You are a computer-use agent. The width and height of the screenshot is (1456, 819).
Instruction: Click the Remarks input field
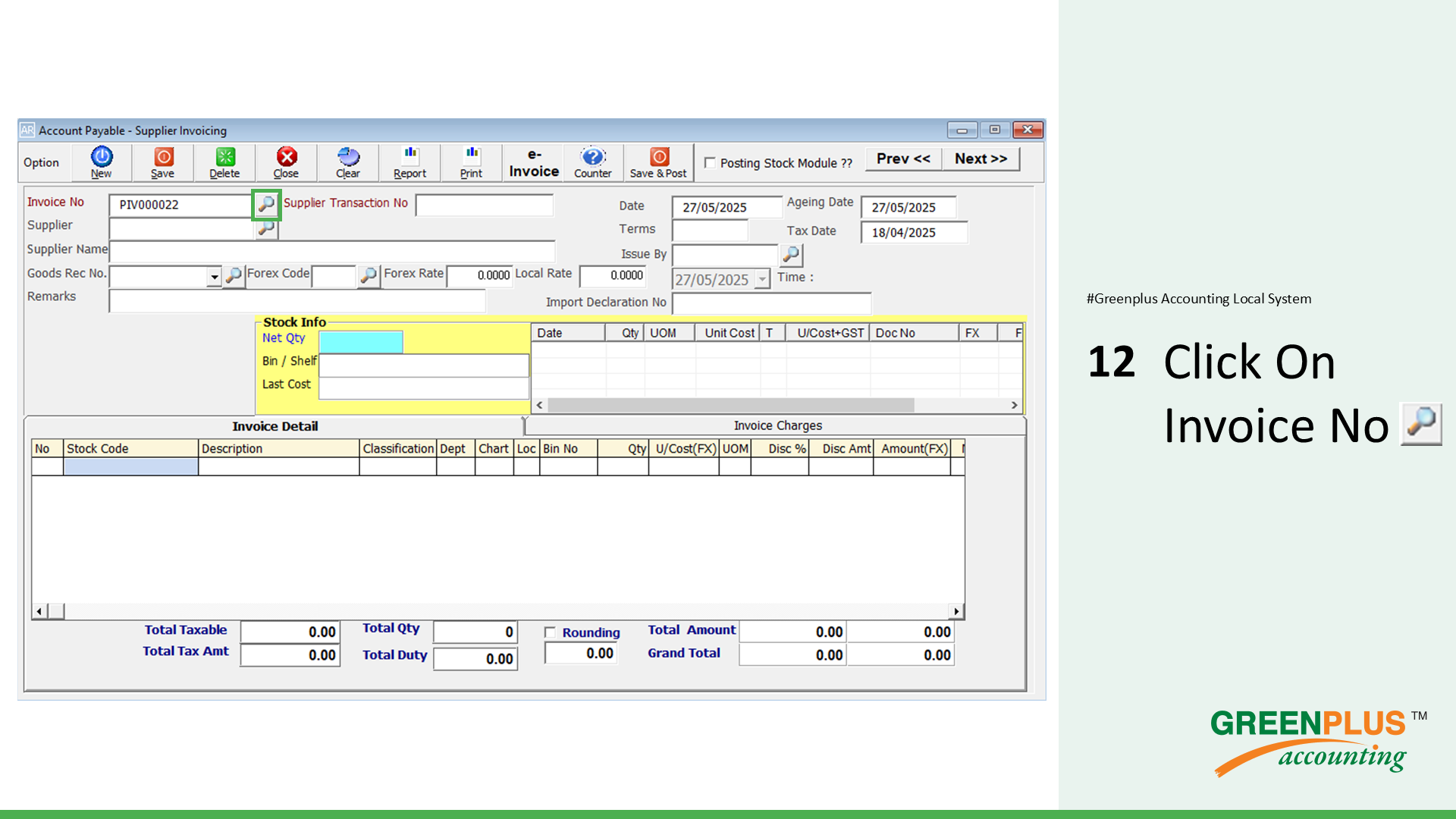297,300
